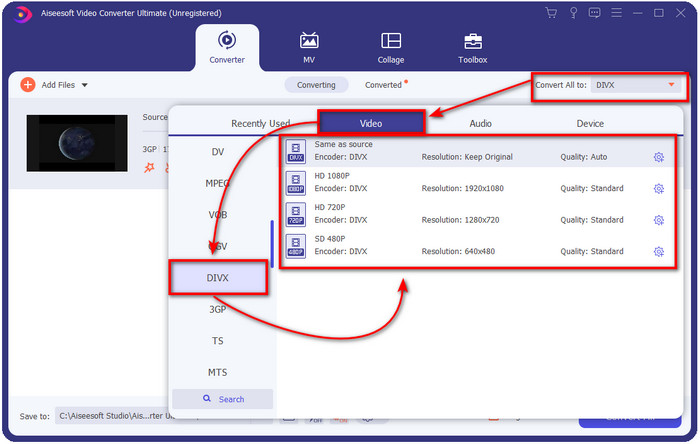This screenshot has width=700, height=444.
Task: Show the Converting list
Action: point(316,85)
